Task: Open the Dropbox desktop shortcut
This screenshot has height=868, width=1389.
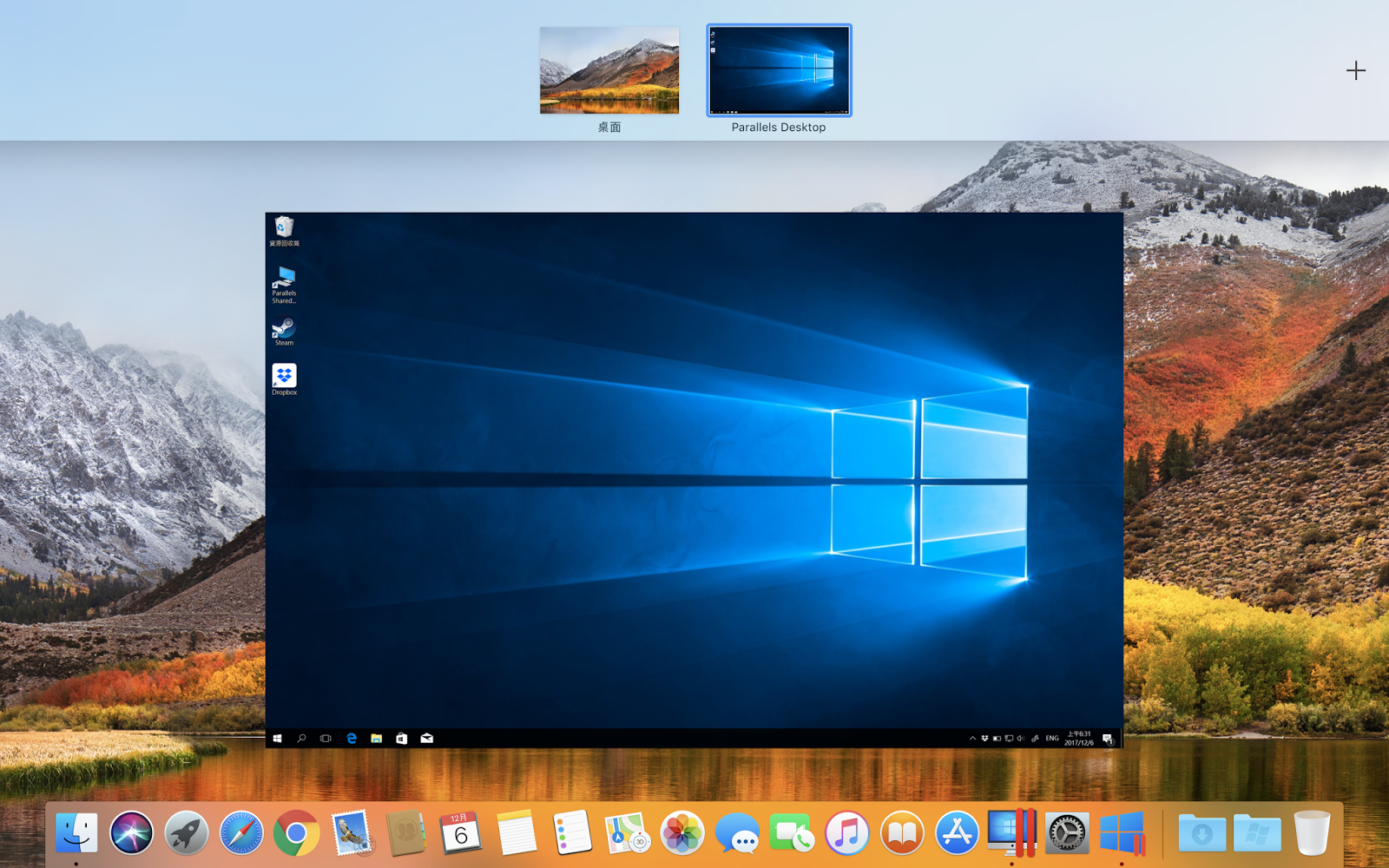Action: 284,380
